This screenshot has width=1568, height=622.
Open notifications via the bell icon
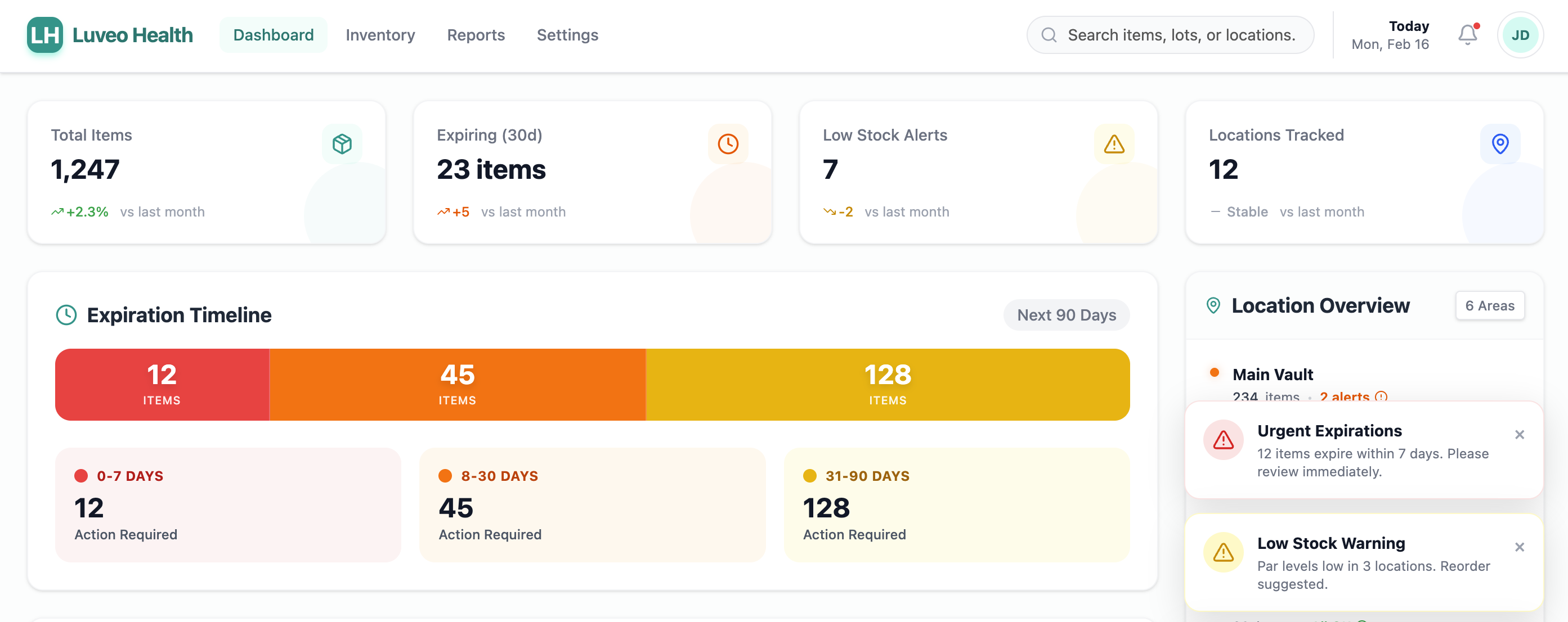tap(1467, 35)
